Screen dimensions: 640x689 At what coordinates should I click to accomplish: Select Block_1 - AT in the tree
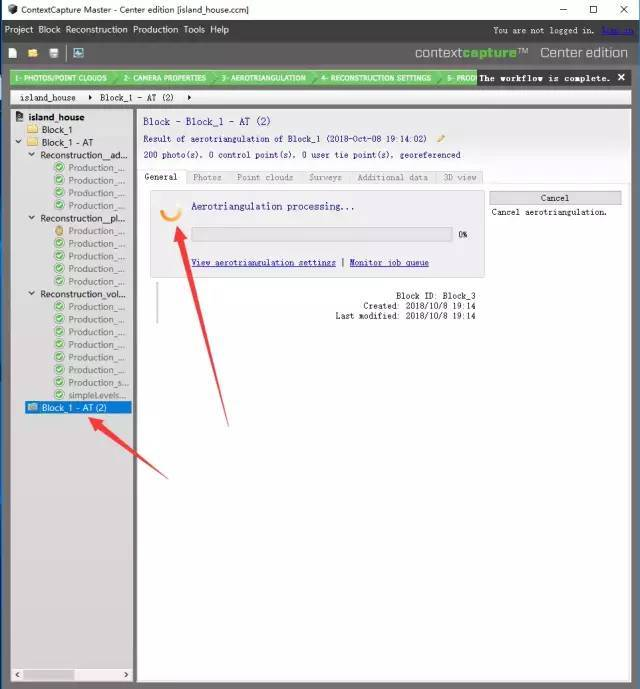point(67,142)
